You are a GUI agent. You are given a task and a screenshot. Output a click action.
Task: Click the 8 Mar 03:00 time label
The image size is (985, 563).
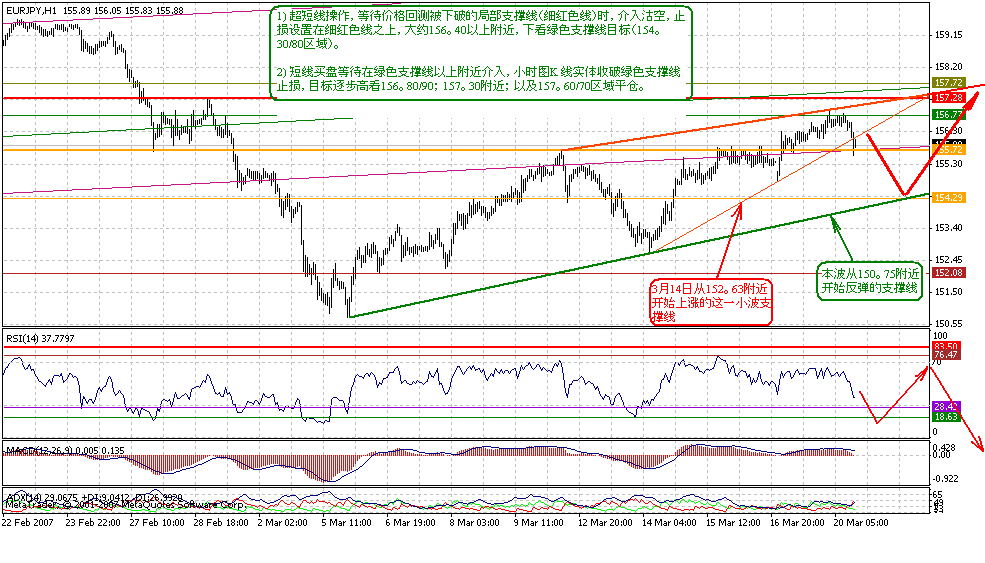click(x=474, y=523)
